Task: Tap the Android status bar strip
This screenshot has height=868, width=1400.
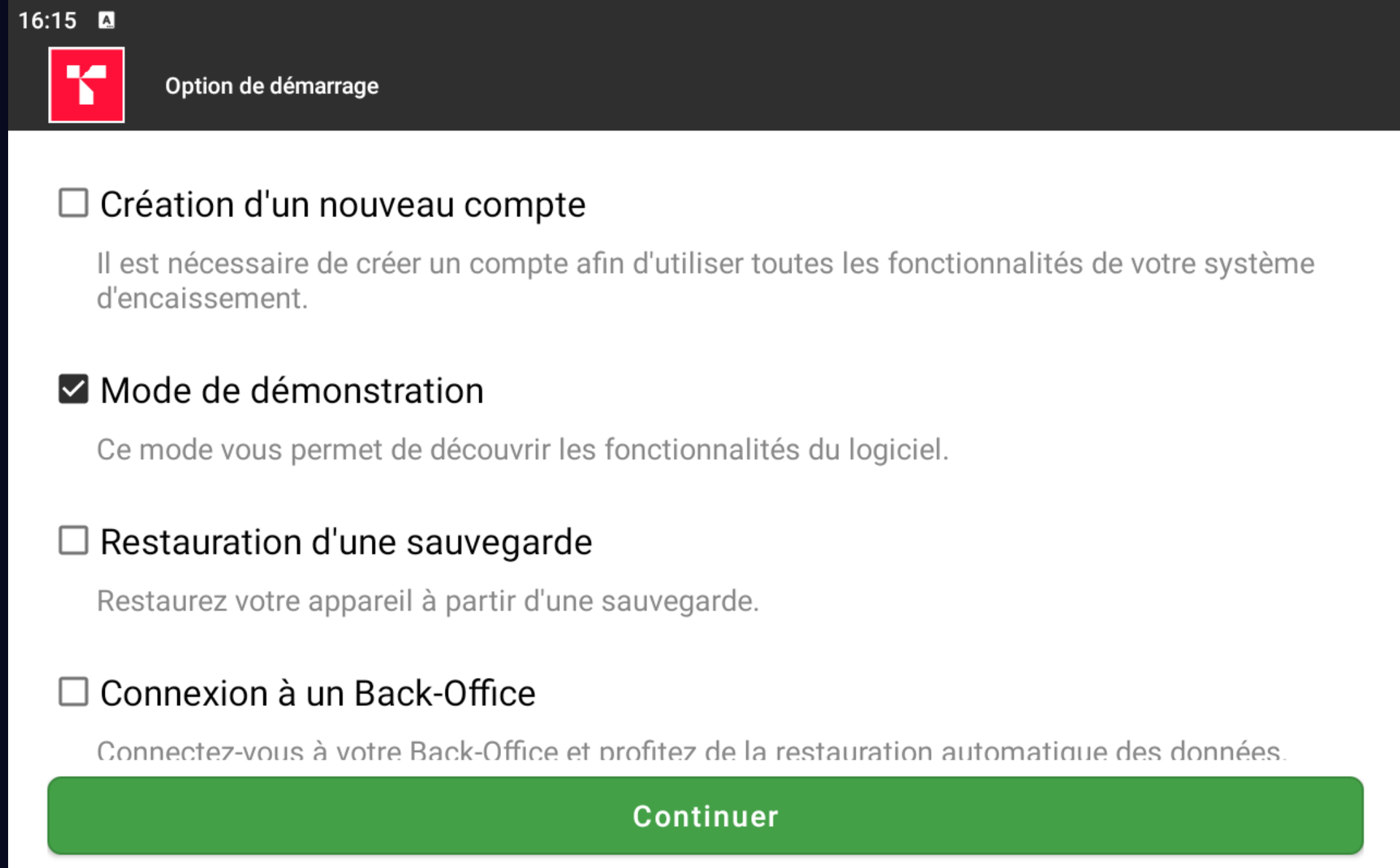Action: tap(729, 20)
